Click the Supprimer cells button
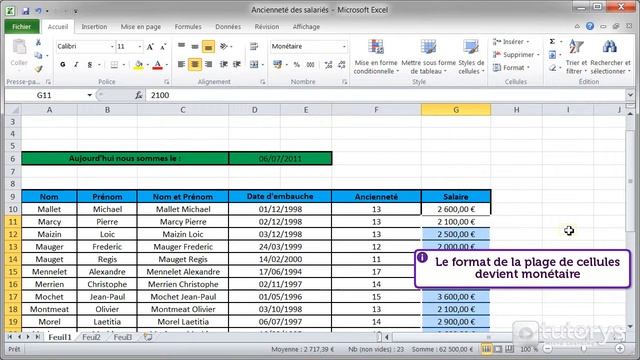 (516, 55)
